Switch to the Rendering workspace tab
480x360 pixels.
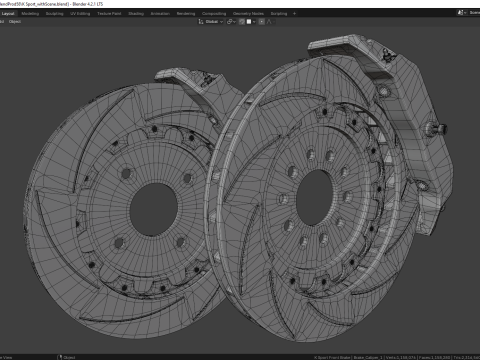click(x=186, y=14)
